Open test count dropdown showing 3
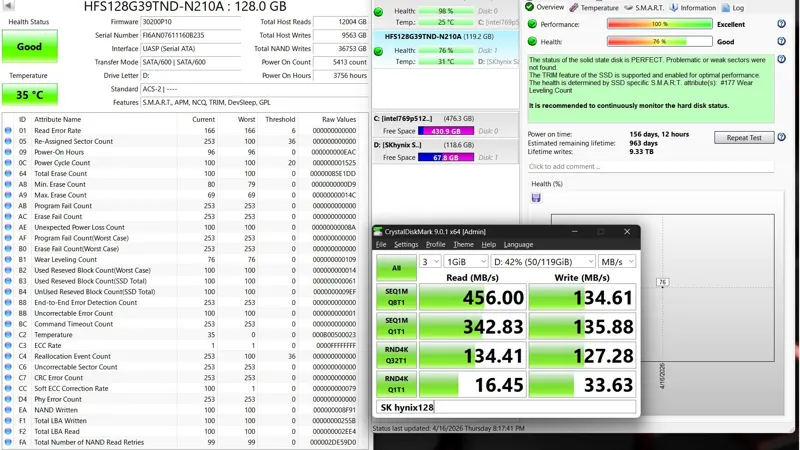This screenshot has height=450, width=800. pyautogui.click(x=430, y=262)
